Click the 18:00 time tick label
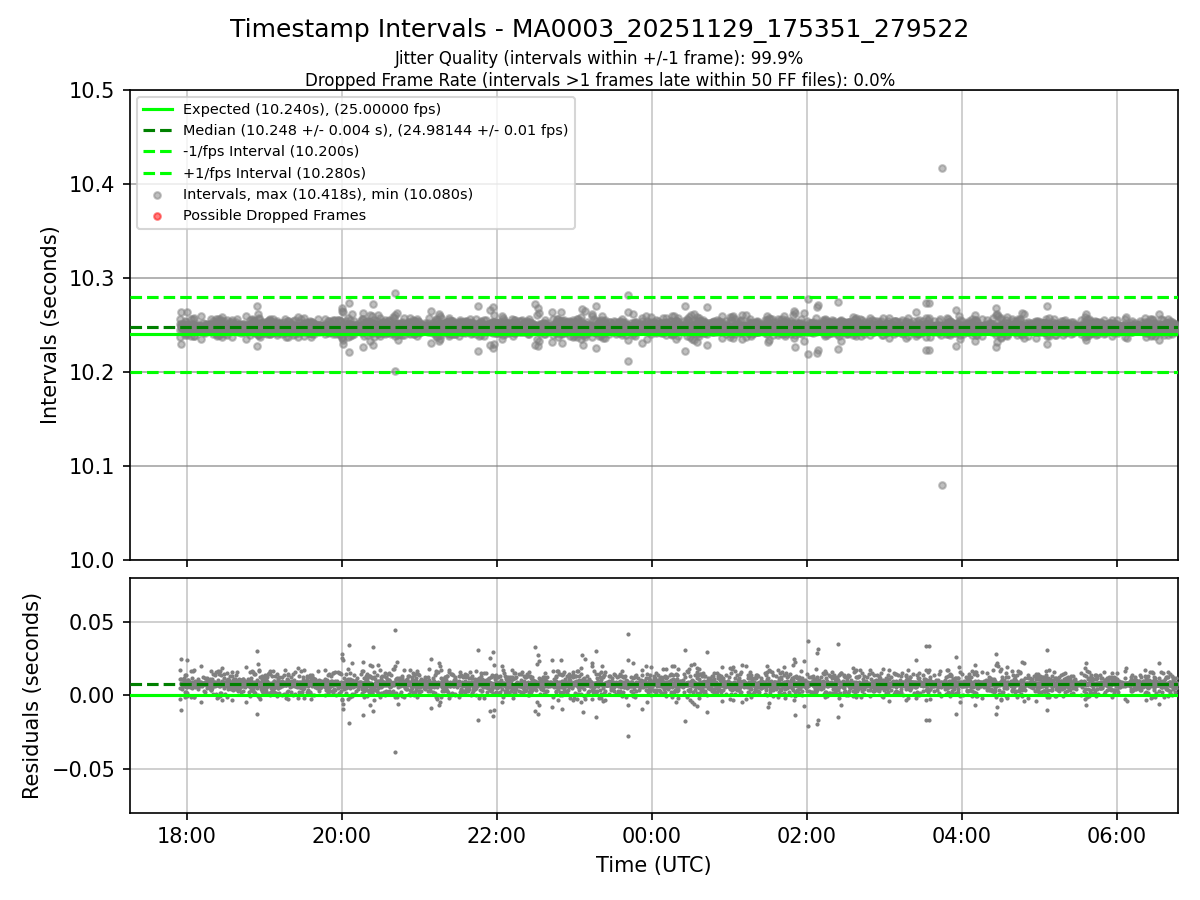The width and height of the screenshot is (1200, 900). tap(187, 834)
